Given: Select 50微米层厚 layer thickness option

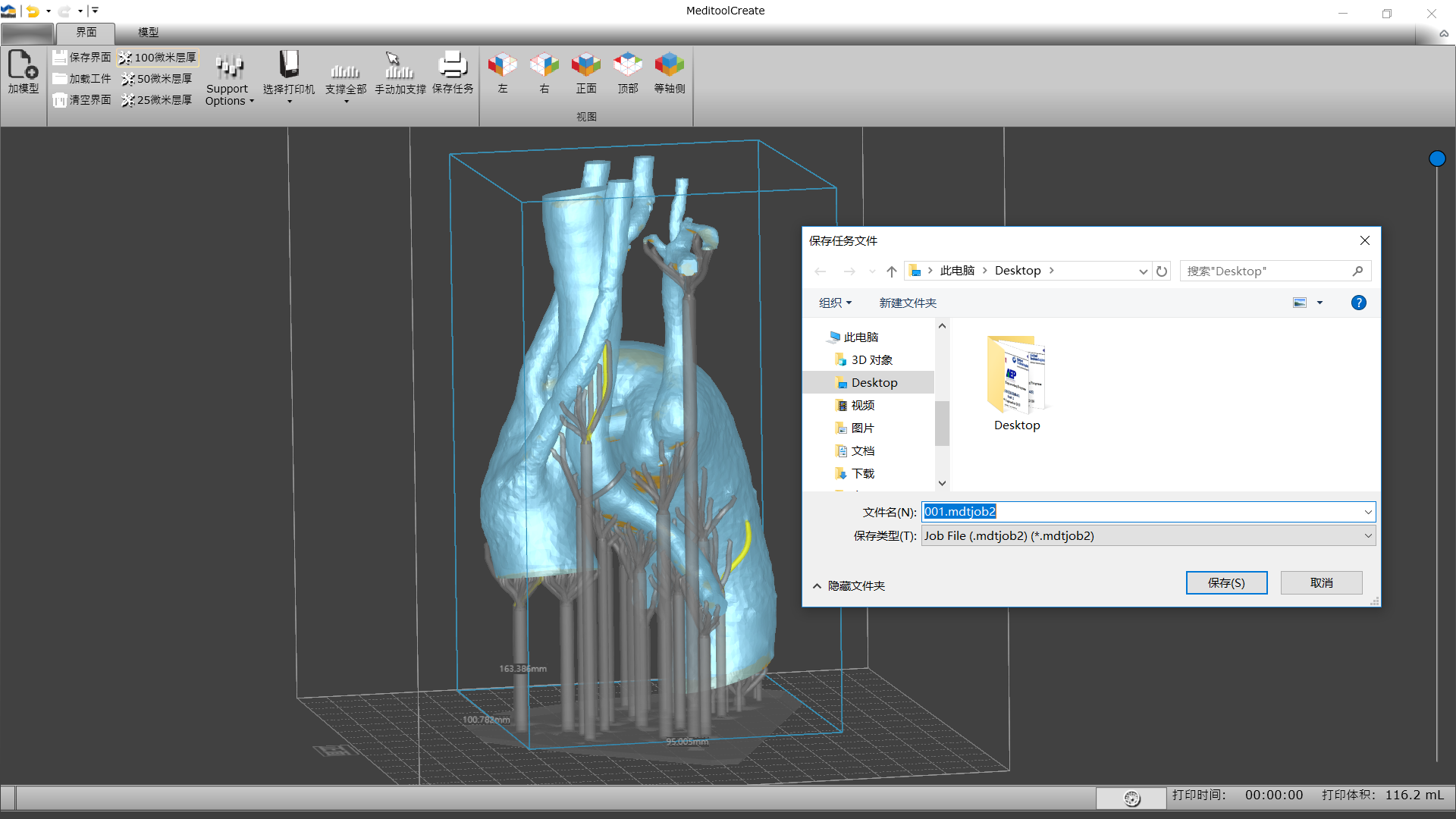Looking at the screenshot, I should click(x=158, y=79).
